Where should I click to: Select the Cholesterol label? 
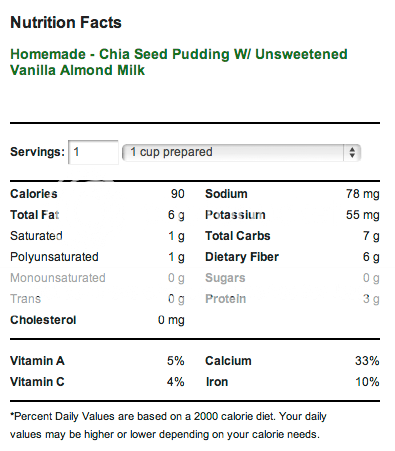click(43, 320)
